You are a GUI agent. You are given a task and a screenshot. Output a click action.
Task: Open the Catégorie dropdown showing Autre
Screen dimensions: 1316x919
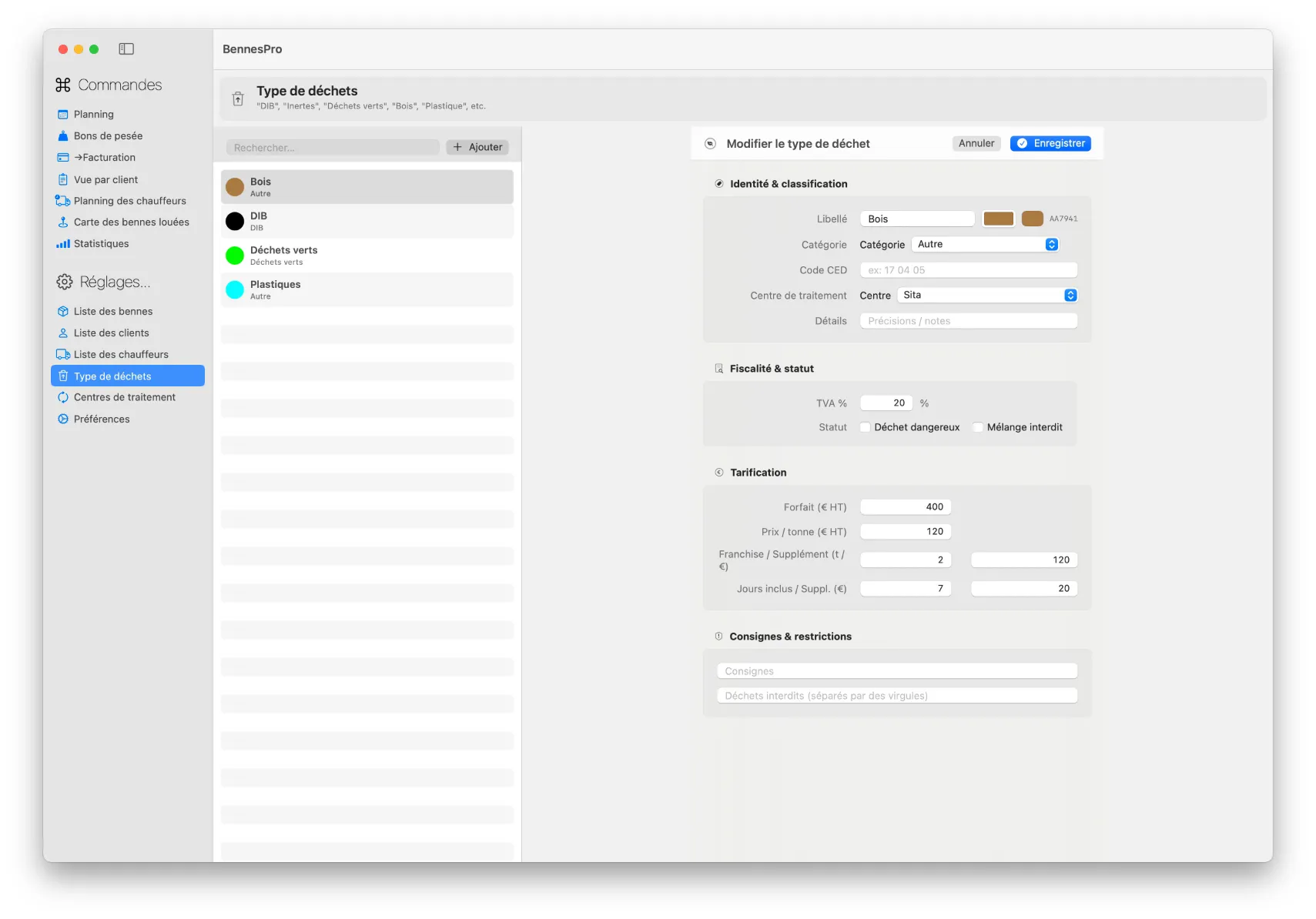tap(985, 245)
